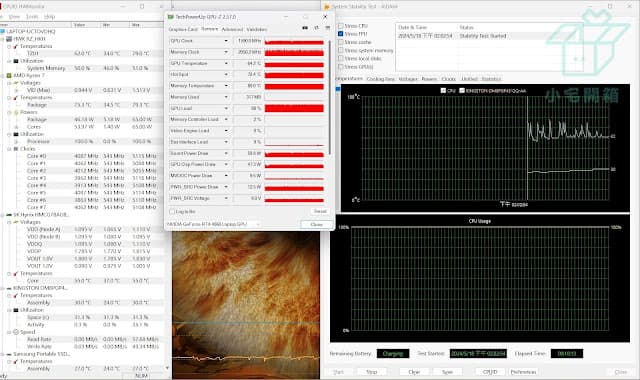This screenshot has height=380, width=640.
Task: Click the Temperatures icon under Samsung Portable SSD
Action: 16,362
